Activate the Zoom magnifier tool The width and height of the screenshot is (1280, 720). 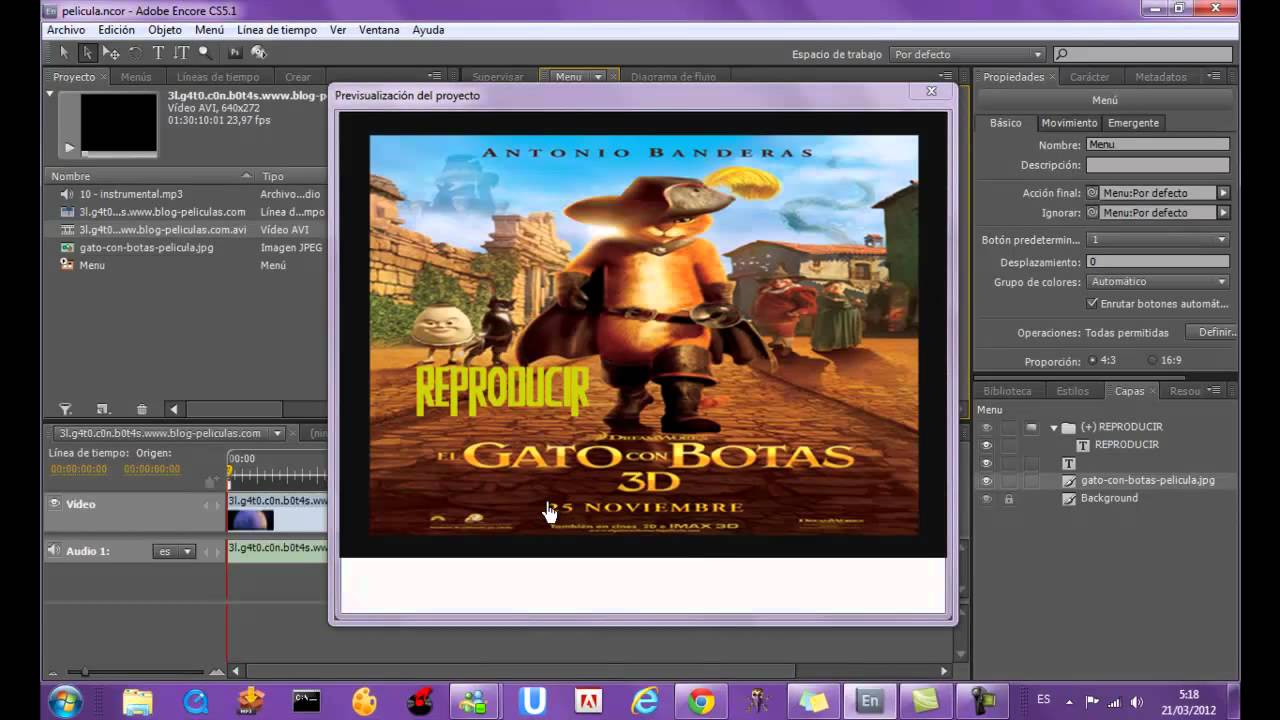click(x=205, y=53)
